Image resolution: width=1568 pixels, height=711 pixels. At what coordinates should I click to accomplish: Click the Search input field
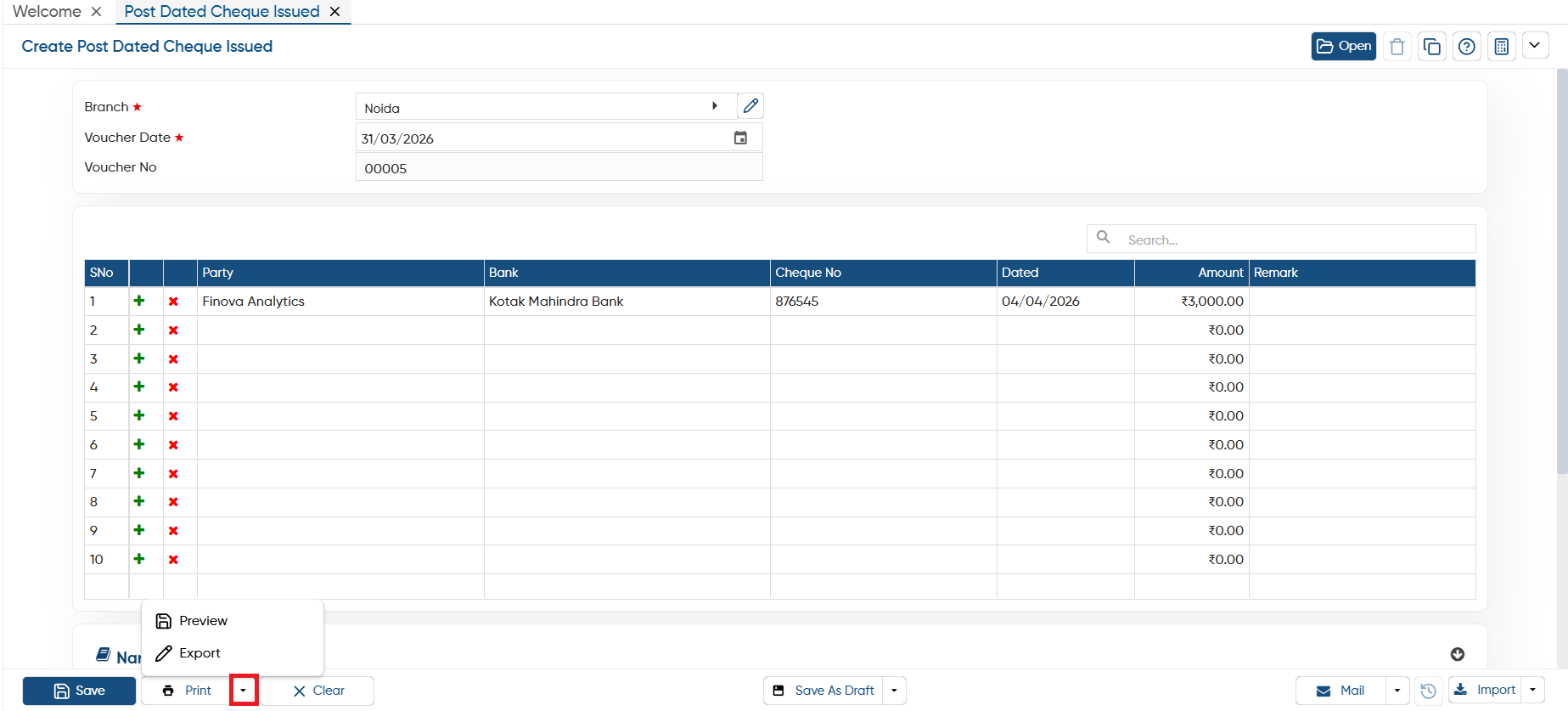click(x=1281, y=239)
